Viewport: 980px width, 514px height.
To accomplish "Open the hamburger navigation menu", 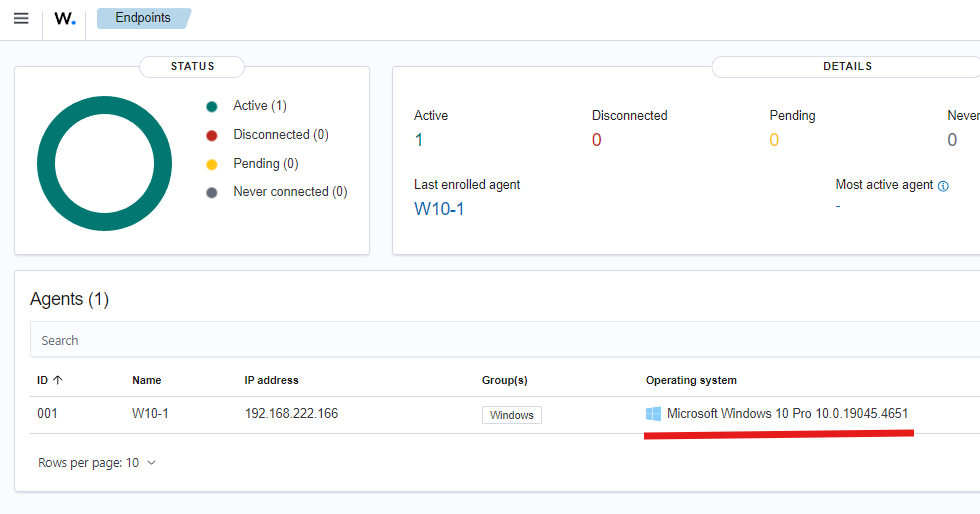I will click(x=21, y=18).
